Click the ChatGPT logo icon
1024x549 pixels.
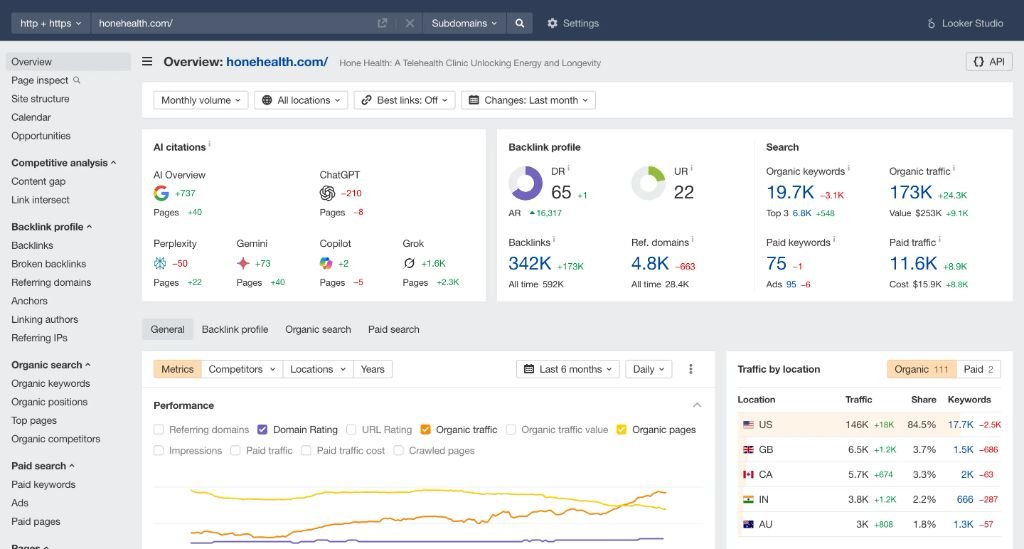coord(327,193)
